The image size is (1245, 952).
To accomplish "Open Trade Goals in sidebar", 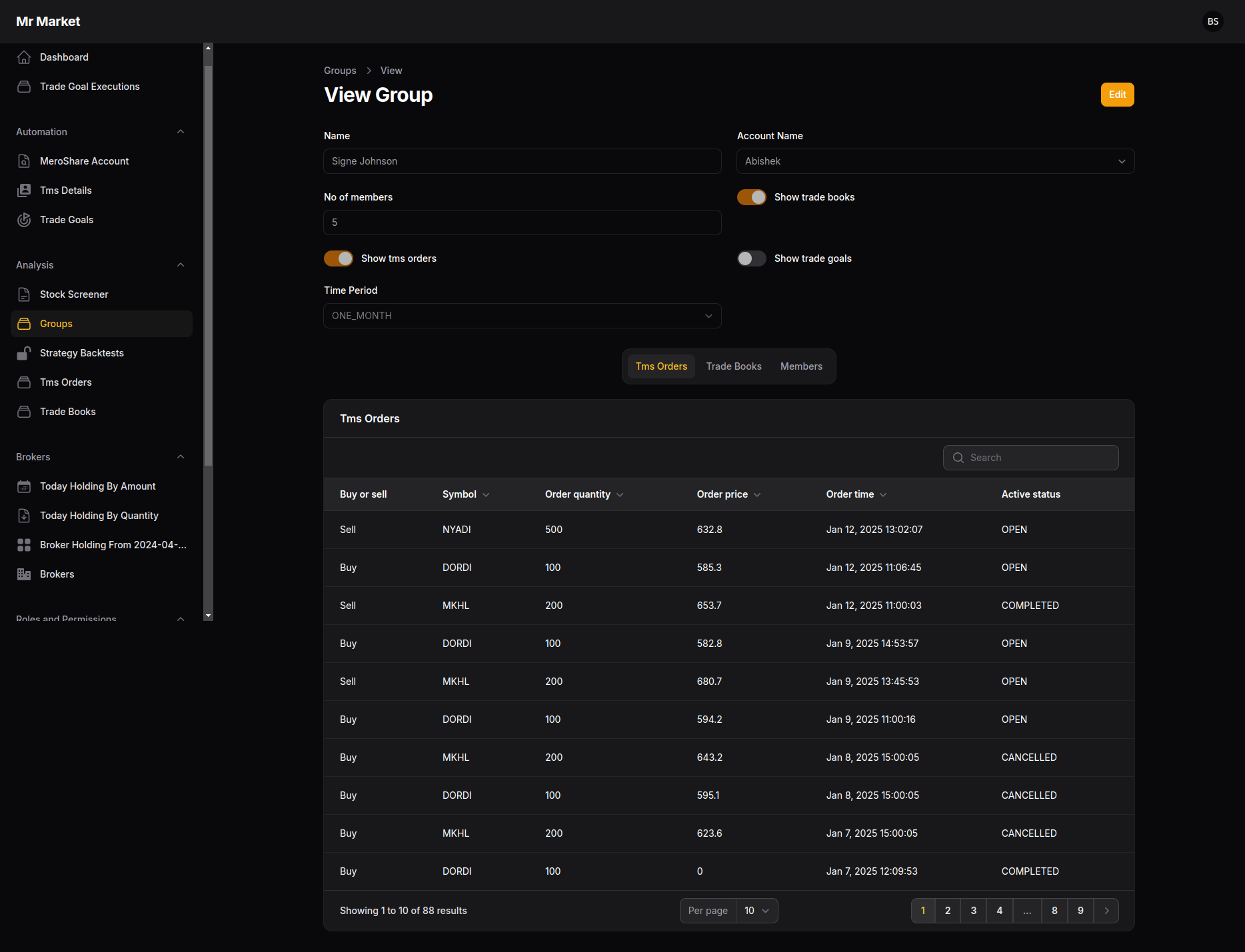I will tap(101, 220).
